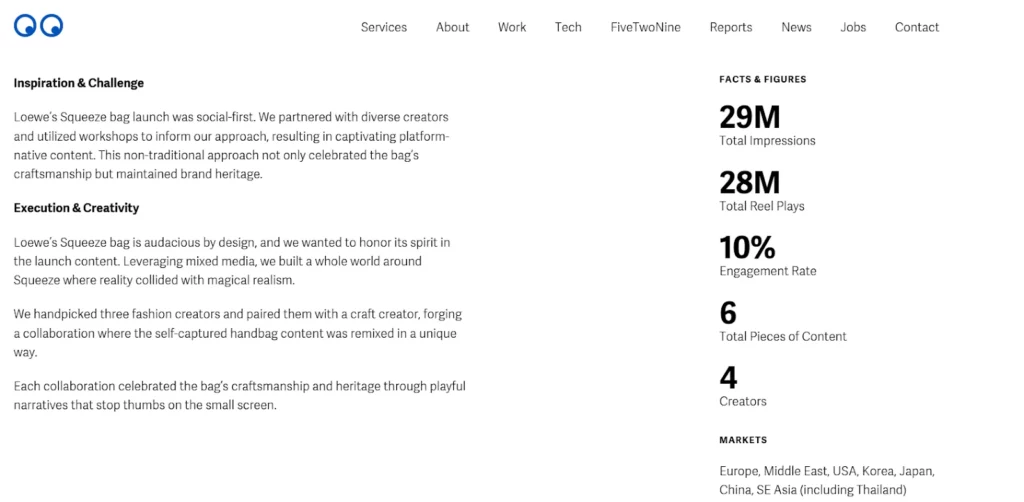Click paragraph starting 'We handpicked three fashion creators'
The image size is (1024, 502).
coord(240,334)
